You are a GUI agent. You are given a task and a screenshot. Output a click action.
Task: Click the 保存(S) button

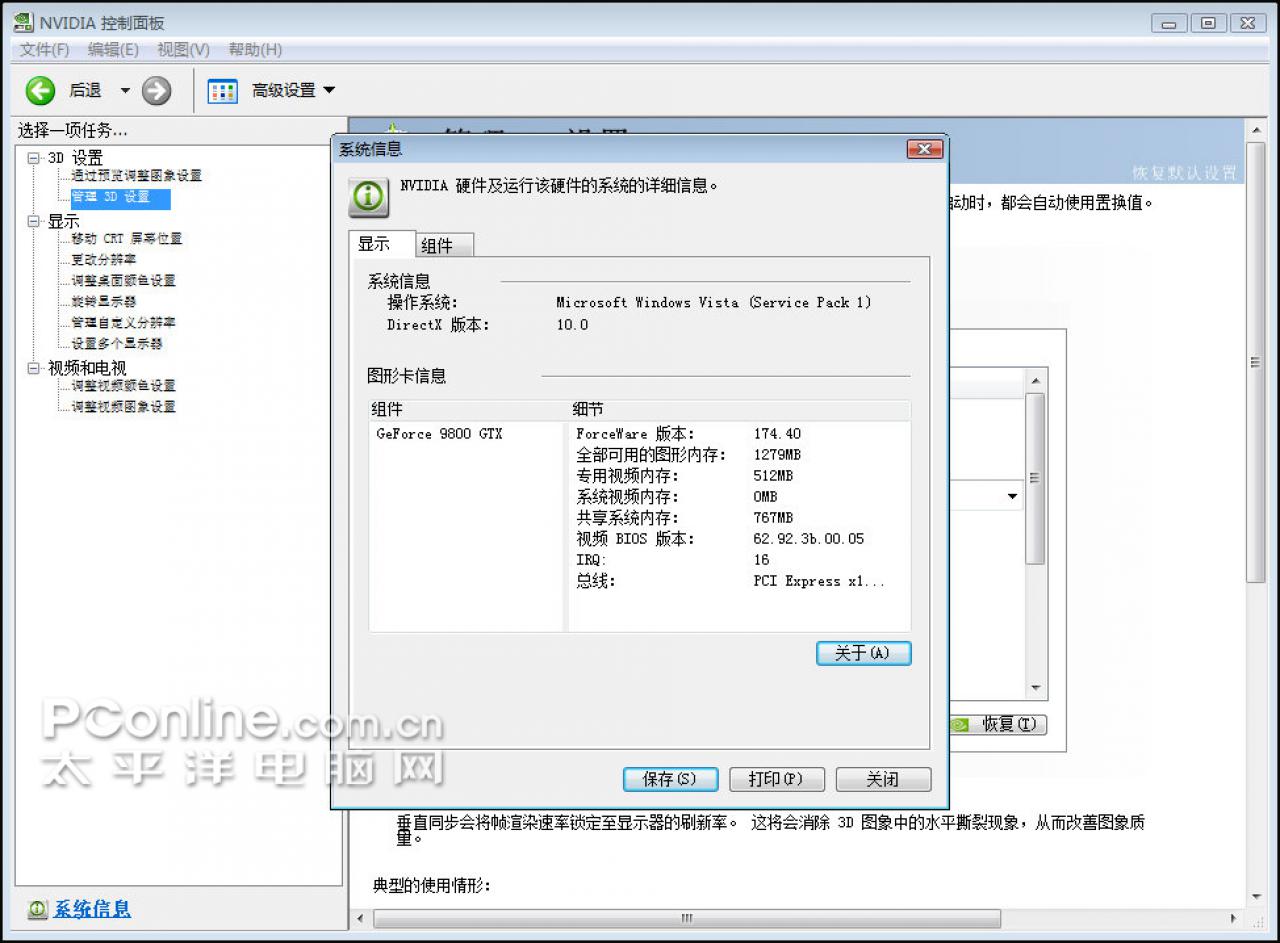(x=670, y=779)
